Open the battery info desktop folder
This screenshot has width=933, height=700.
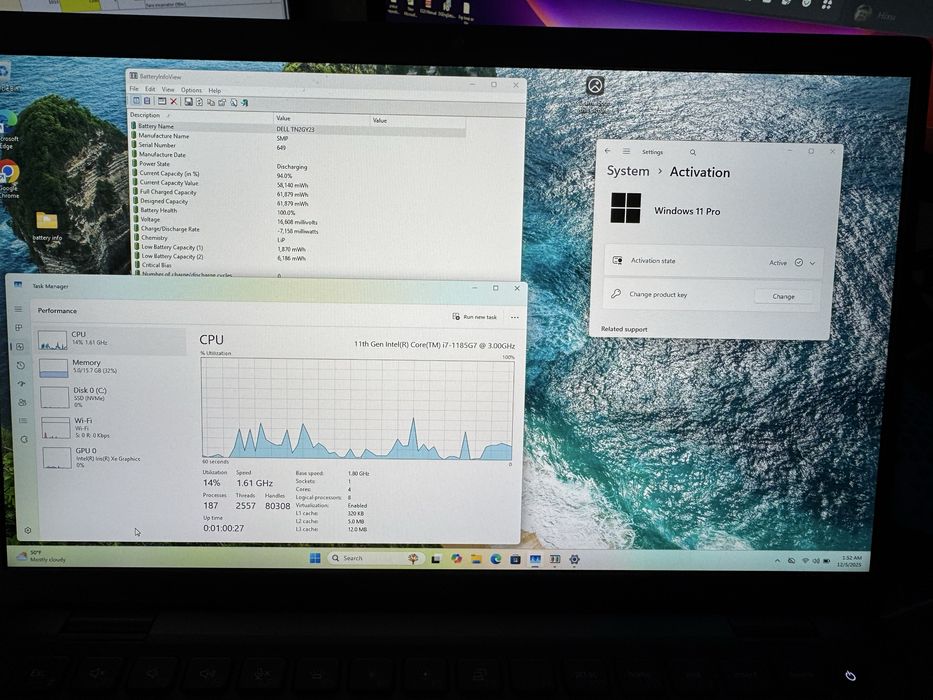pos(47,226)
